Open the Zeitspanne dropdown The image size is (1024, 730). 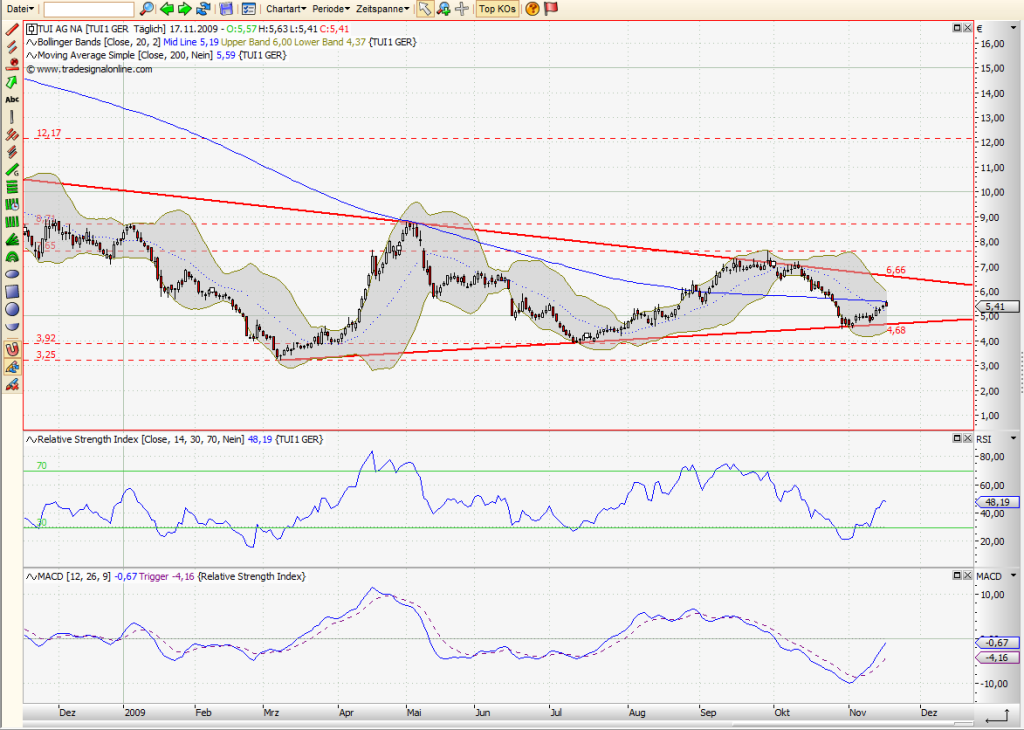(383, 8)
